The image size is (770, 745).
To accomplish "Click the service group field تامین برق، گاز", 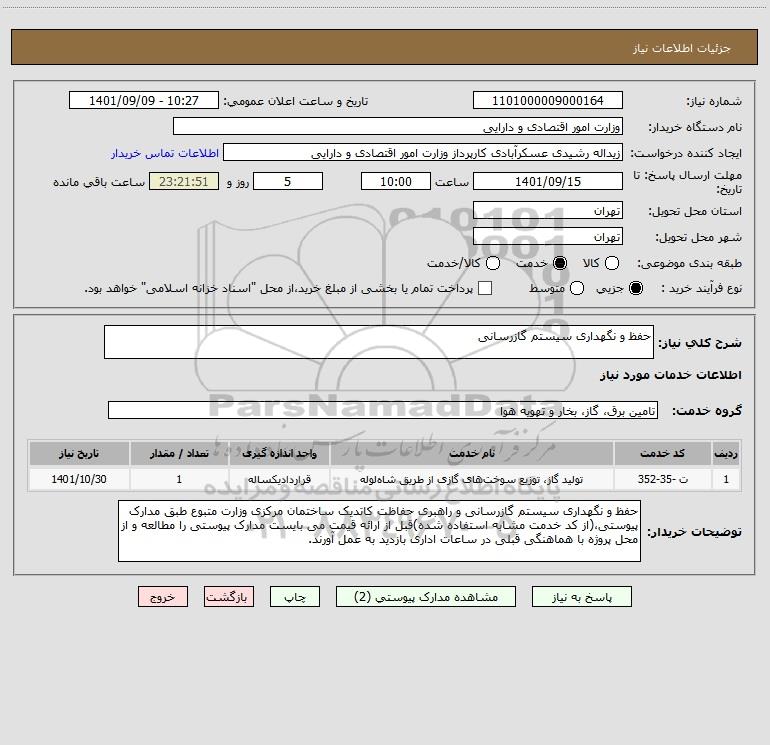I will (x=383, y=410).
